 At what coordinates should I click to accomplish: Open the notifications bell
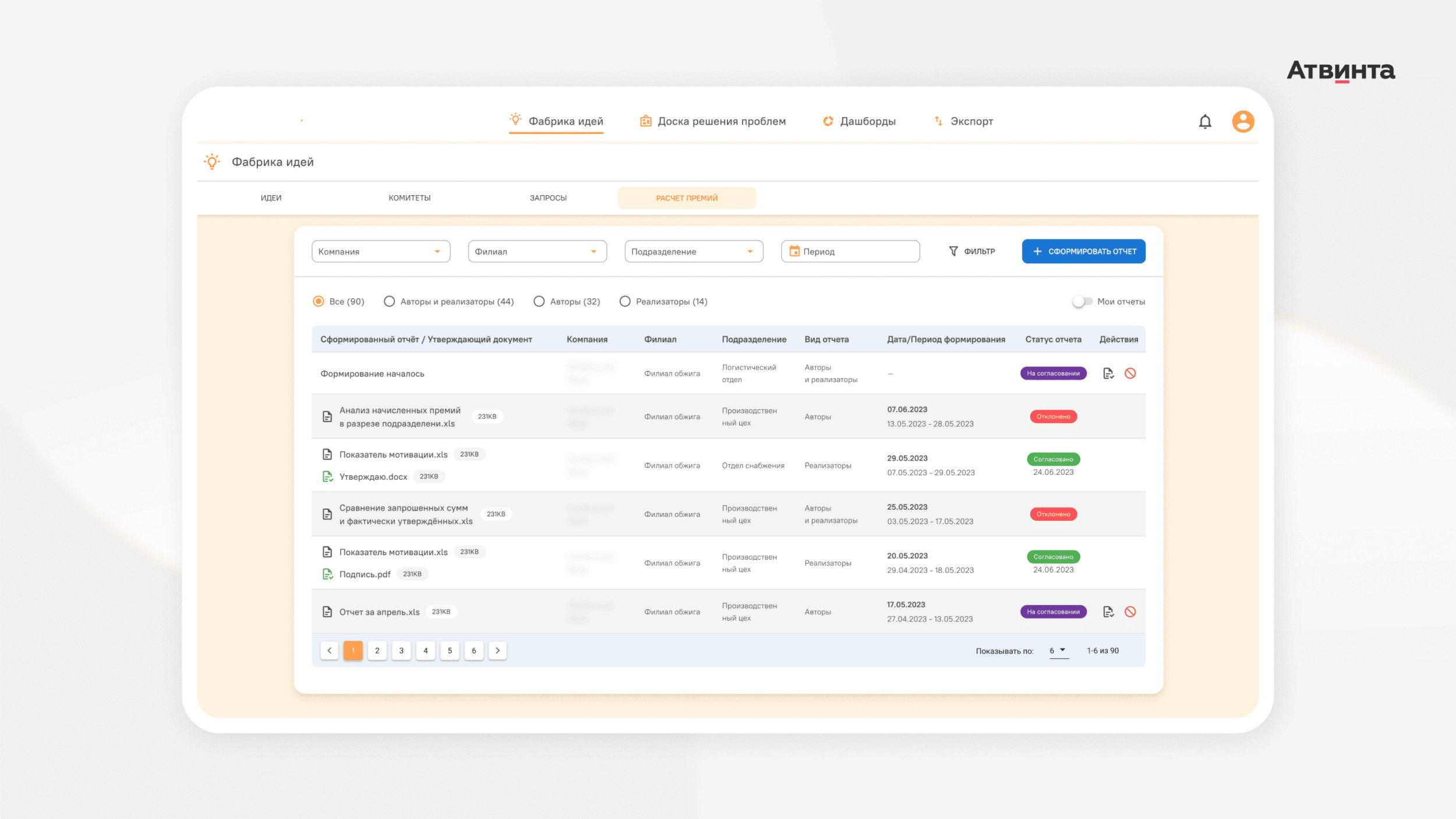(1205, 121)
